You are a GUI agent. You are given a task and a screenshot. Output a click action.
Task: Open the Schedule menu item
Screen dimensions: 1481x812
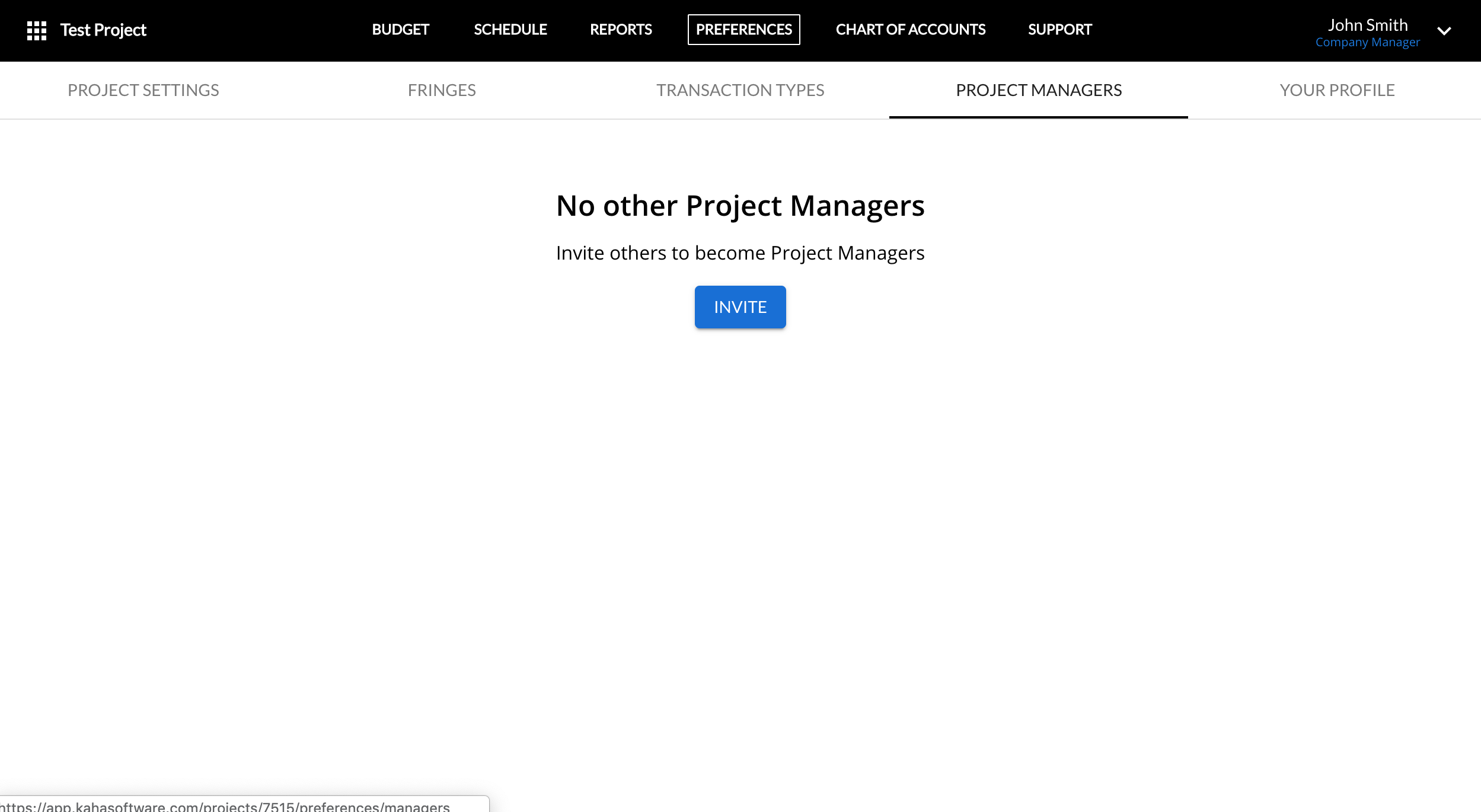point(510,30)
